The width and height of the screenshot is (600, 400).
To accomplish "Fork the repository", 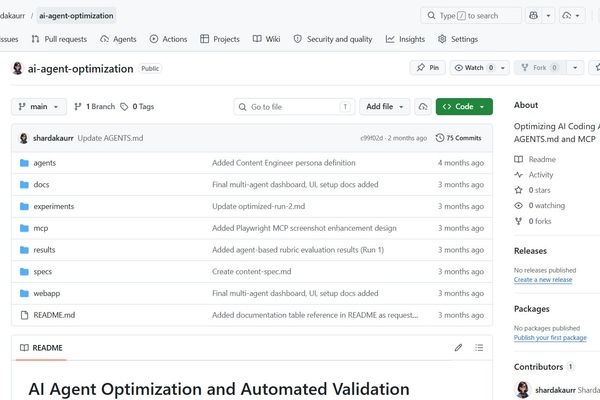I will pyautogui.click(x=540, y=68).
